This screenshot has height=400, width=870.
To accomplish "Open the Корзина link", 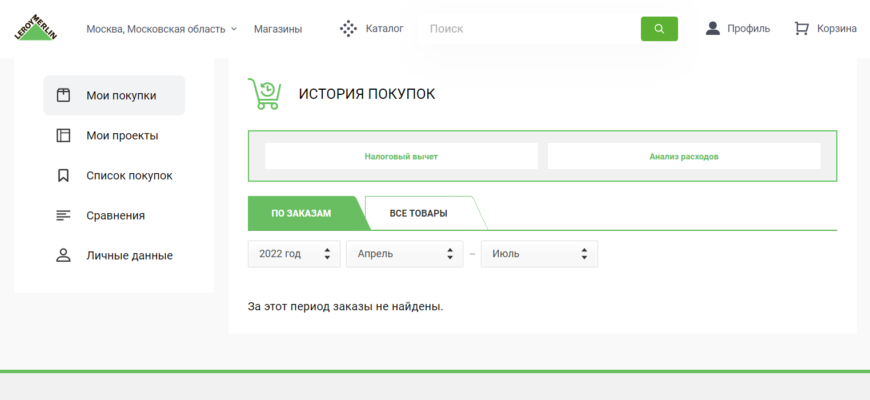I will coord(837,29).
